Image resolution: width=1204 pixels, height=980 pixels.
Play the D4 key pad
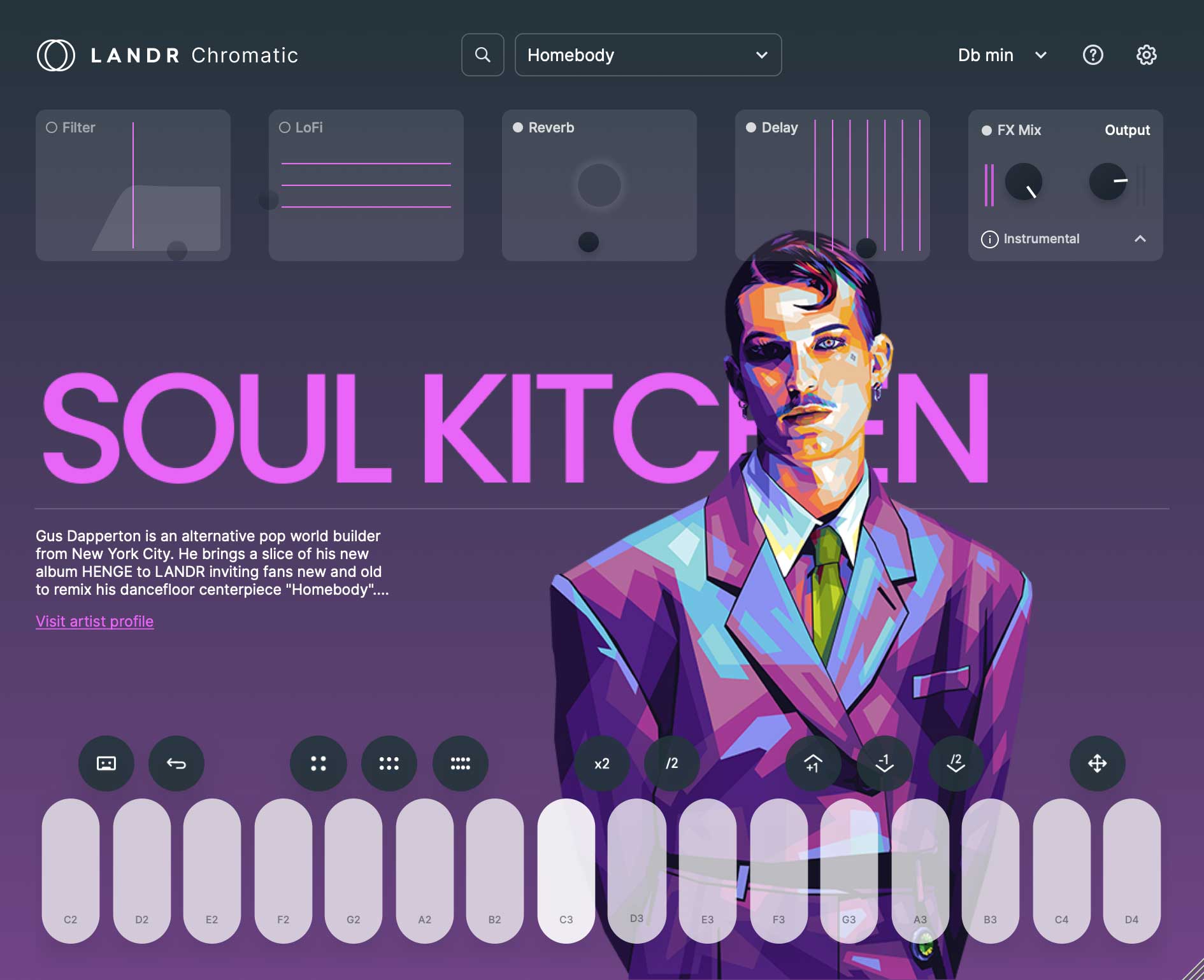[x=1132, y=871]
